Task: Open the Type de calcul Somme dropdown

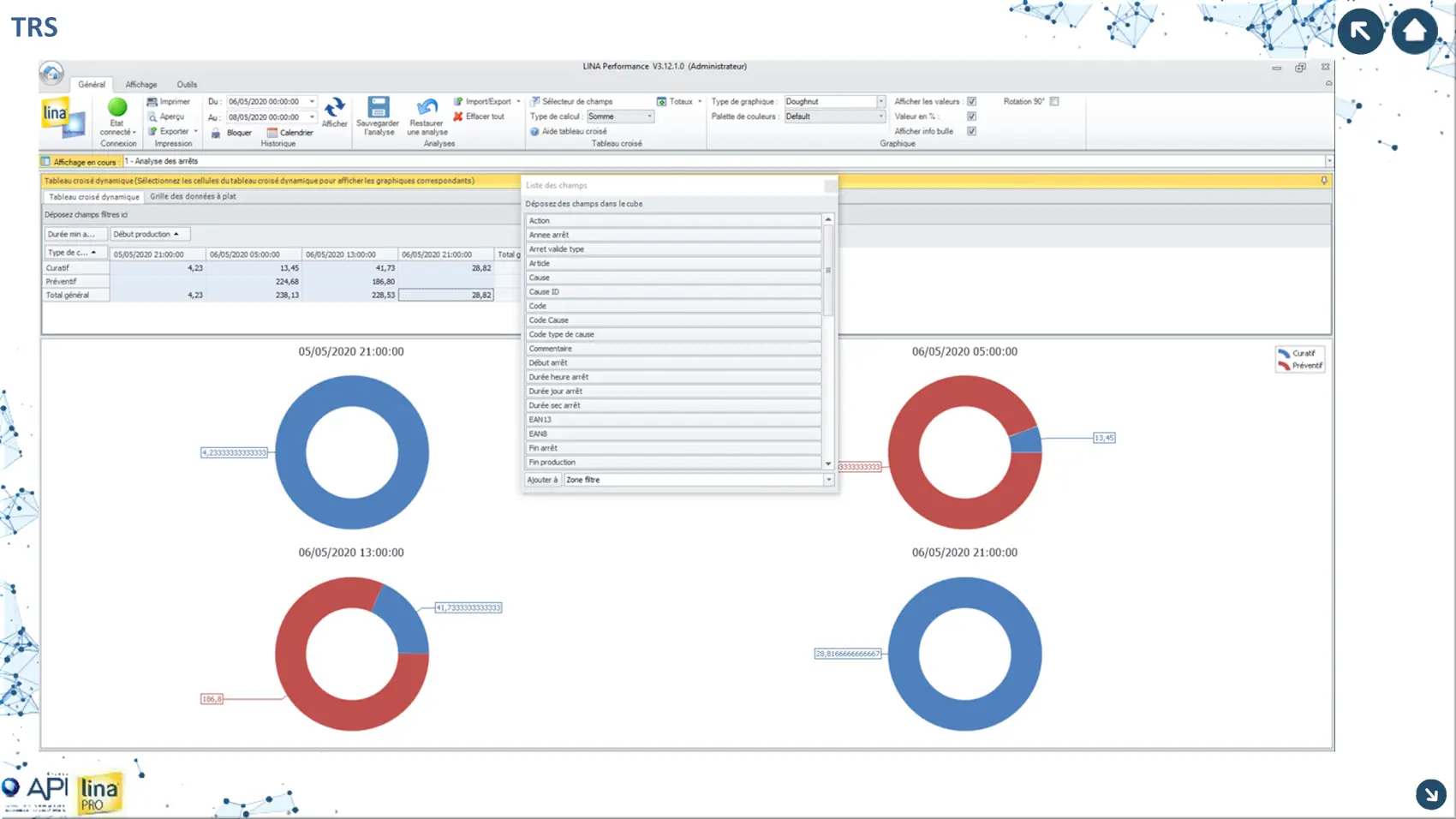Action: tap(649, 117)
